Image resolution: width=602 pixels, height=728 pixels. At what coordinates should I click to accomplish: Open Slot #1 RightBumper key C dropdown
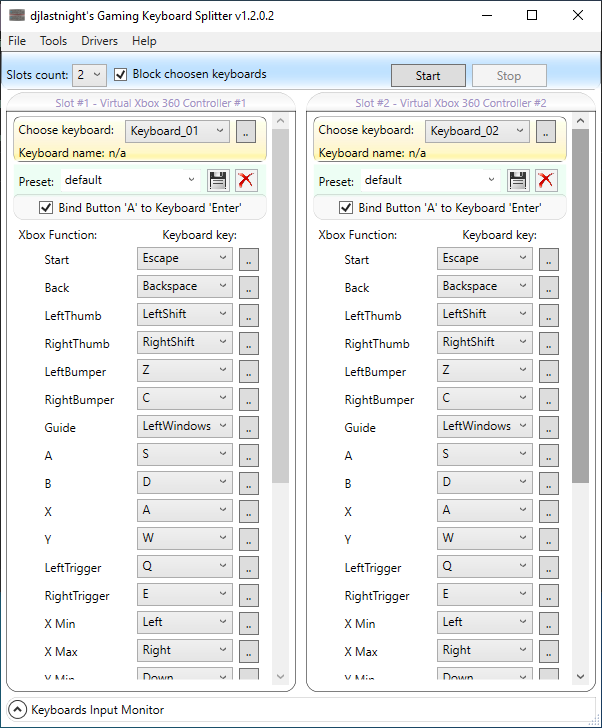(185, 398)
